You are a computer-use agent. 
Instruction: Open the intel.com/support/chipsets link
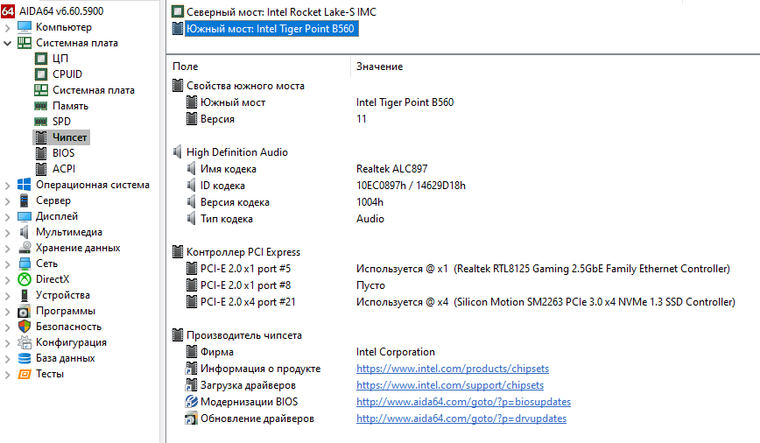(450, 385)
